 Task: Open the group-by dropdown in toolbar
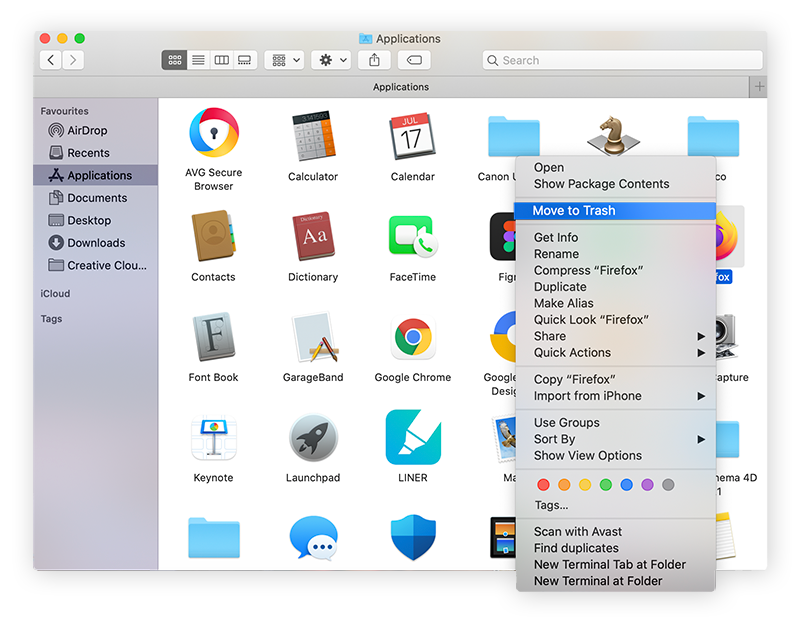click(285, 60)
